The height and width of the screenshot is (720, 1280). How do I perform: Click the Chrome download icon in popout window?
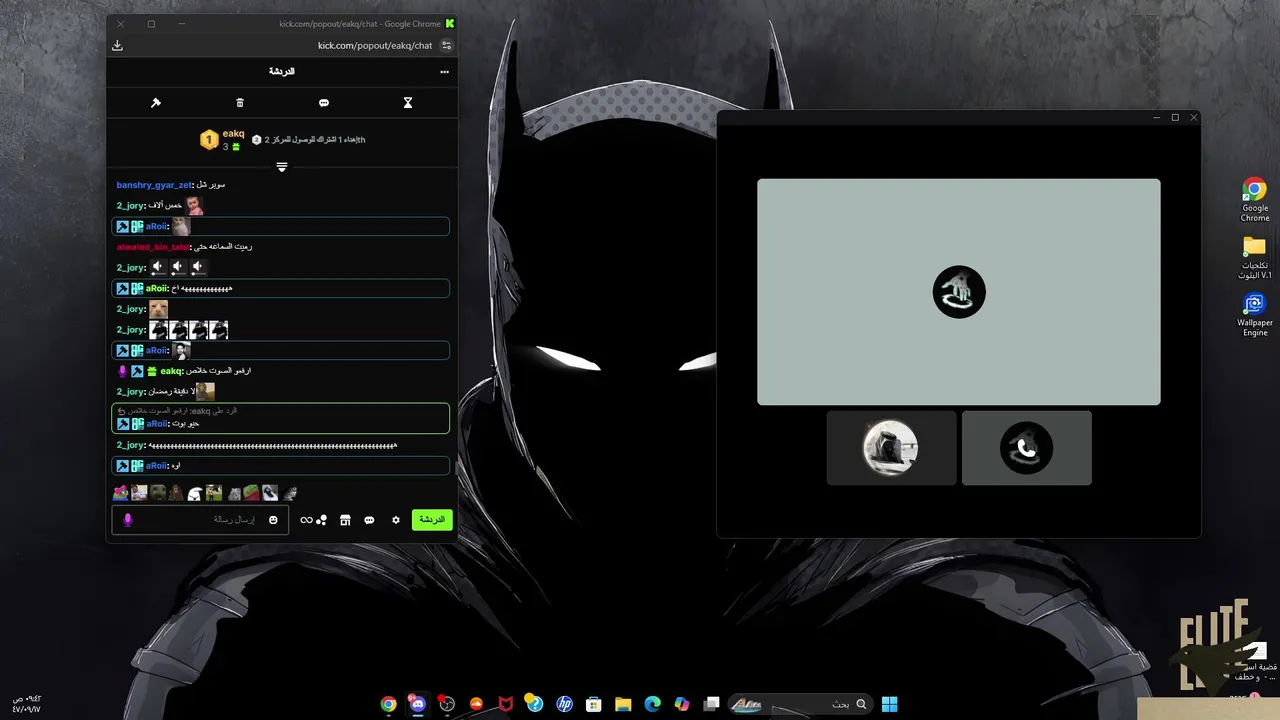point(117,45)
